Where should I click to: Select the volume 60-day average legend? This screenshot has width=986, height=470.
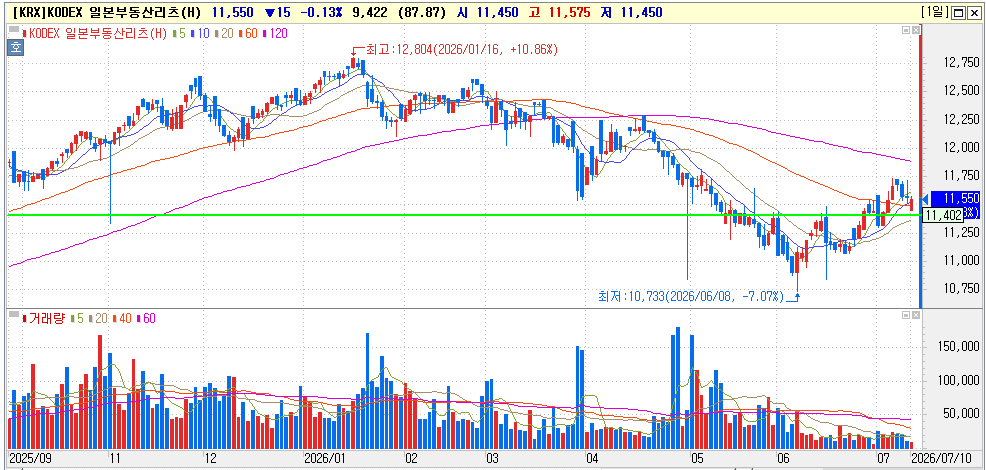(x=147, y=318)
